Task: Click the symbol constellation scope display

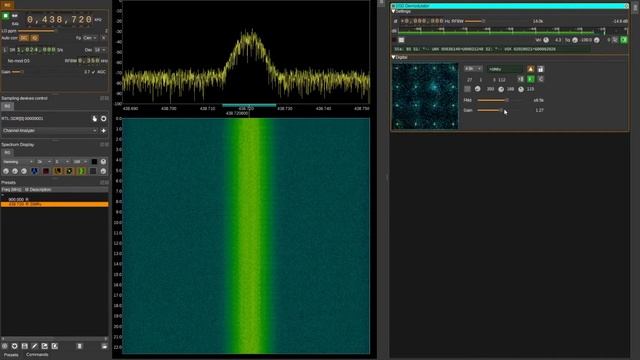Action: 425,96
